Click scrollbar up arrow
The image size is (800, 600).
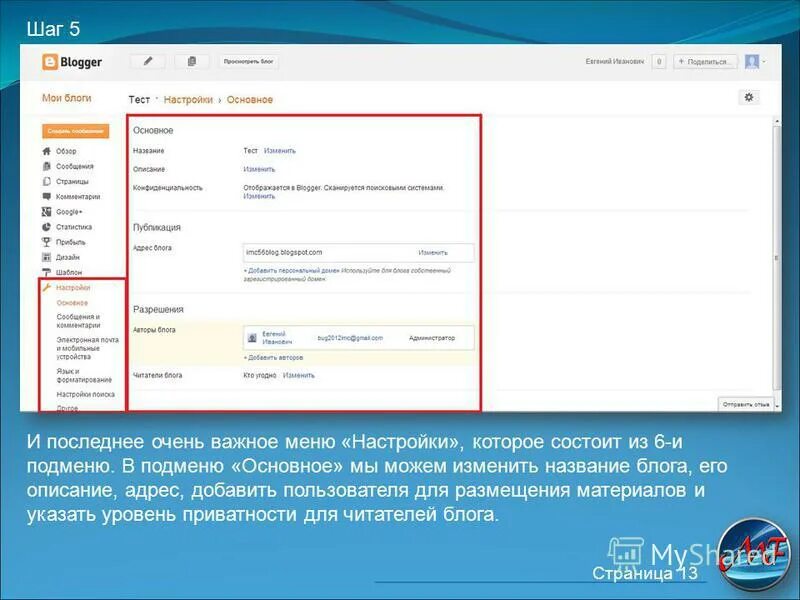(x=777, y=121)
